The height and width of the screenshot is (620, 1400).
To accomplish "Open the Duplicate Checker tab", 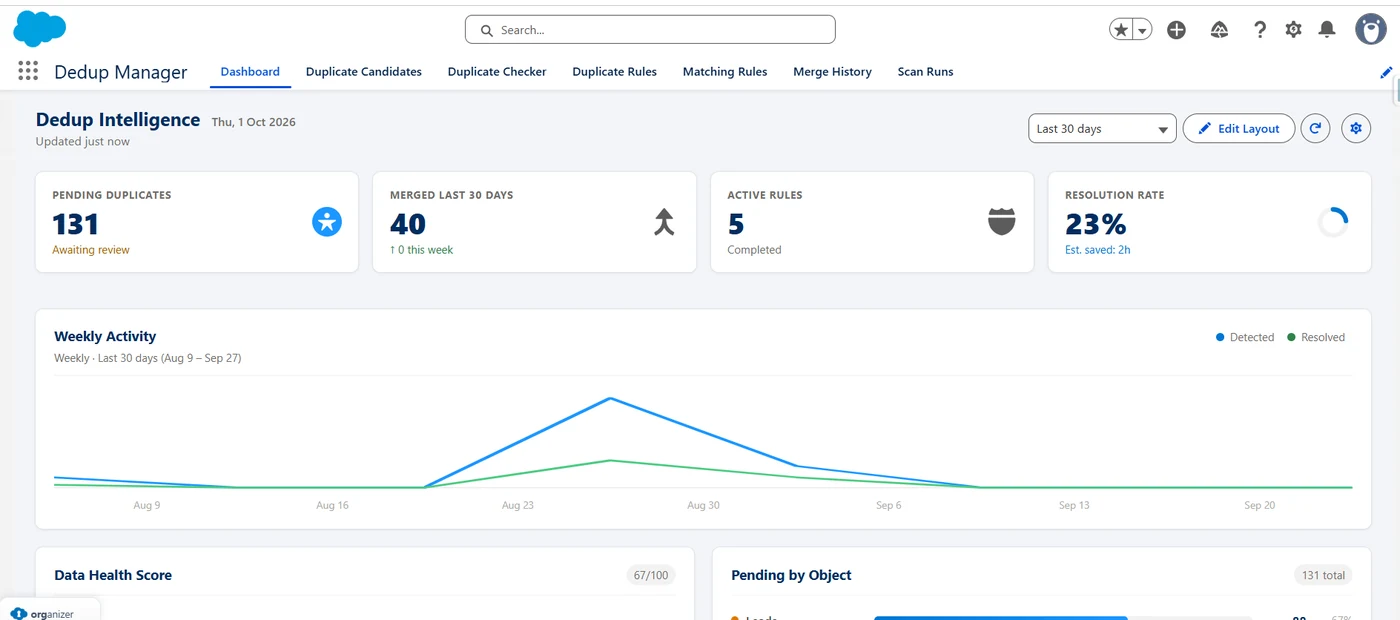I will click(x=497, y=72).
